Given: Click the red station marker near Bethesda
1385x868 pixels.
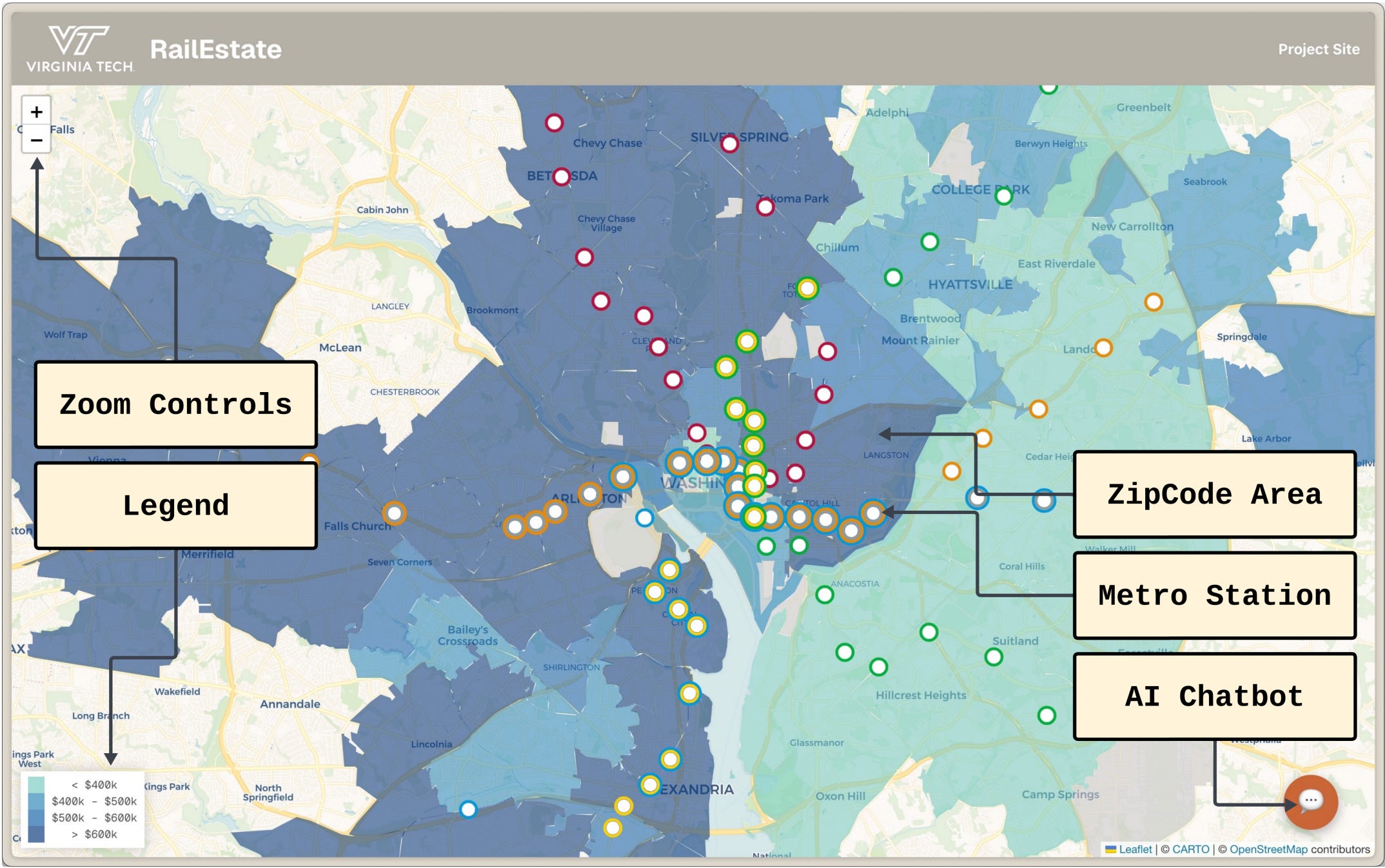Looking at the screenshot, I should (562, 177).
